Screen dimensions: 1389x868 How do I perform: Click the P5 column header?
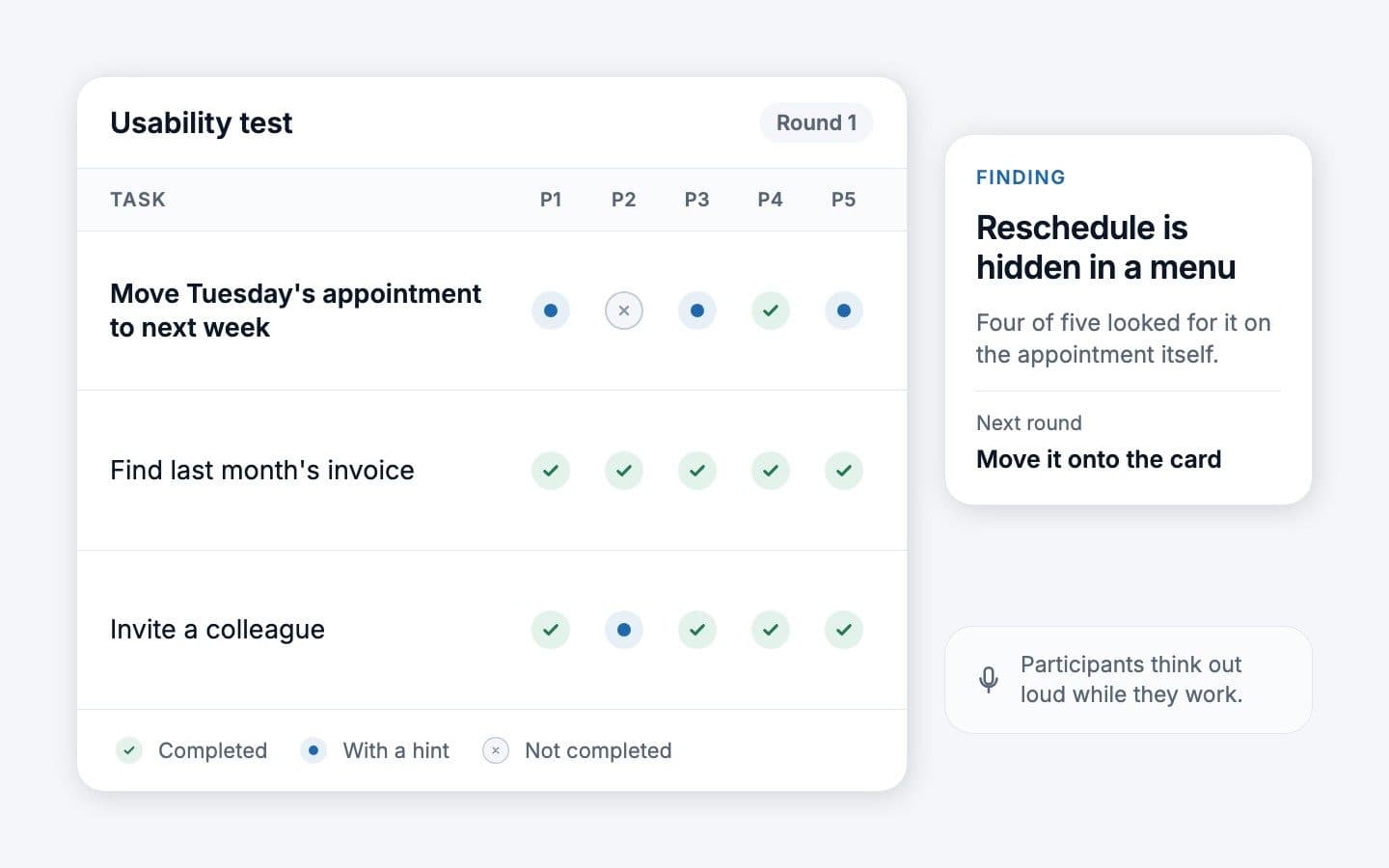[x=844, y=200]
